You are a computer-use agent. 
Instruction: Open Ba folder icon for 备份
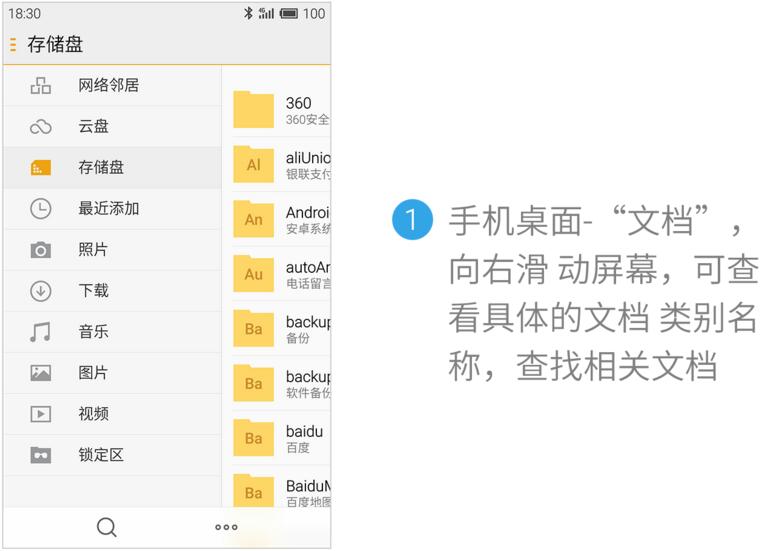point(253,329)
